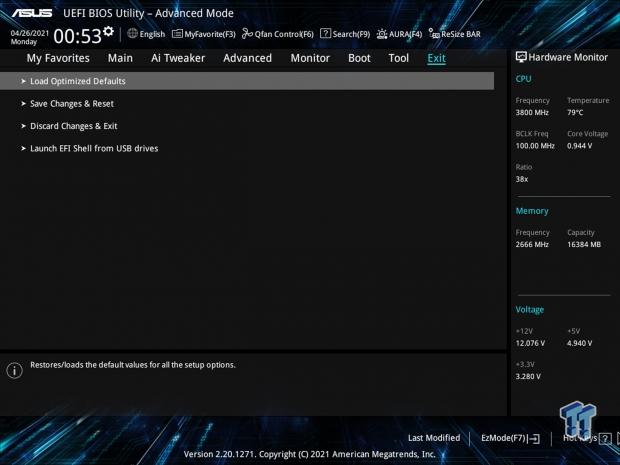Screen dimensions: 620x465
Task: Click the Search(F9) question mark icon
Action: coord(325,34)
